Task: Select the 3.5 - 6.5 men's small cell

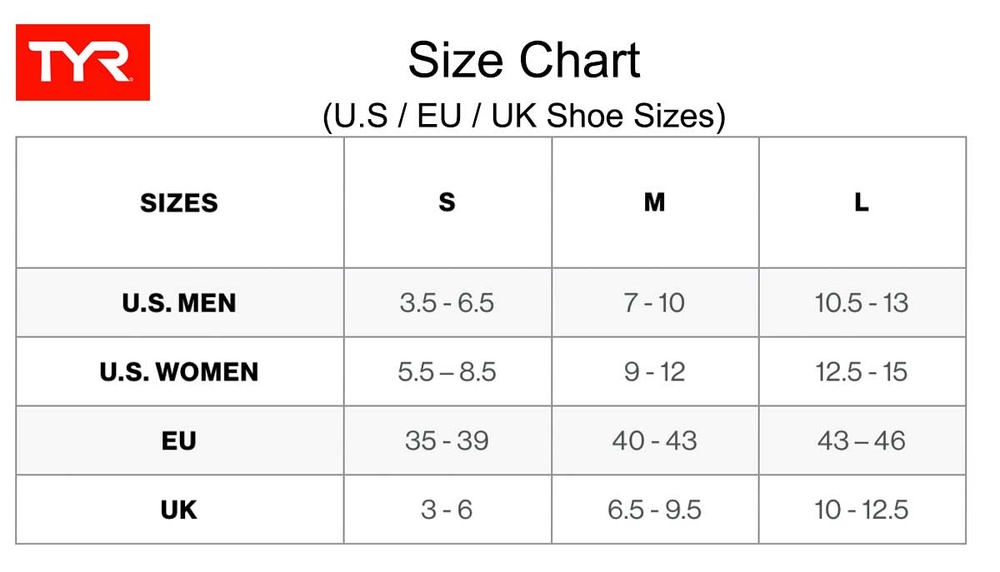Action: (x=447, y=302)
